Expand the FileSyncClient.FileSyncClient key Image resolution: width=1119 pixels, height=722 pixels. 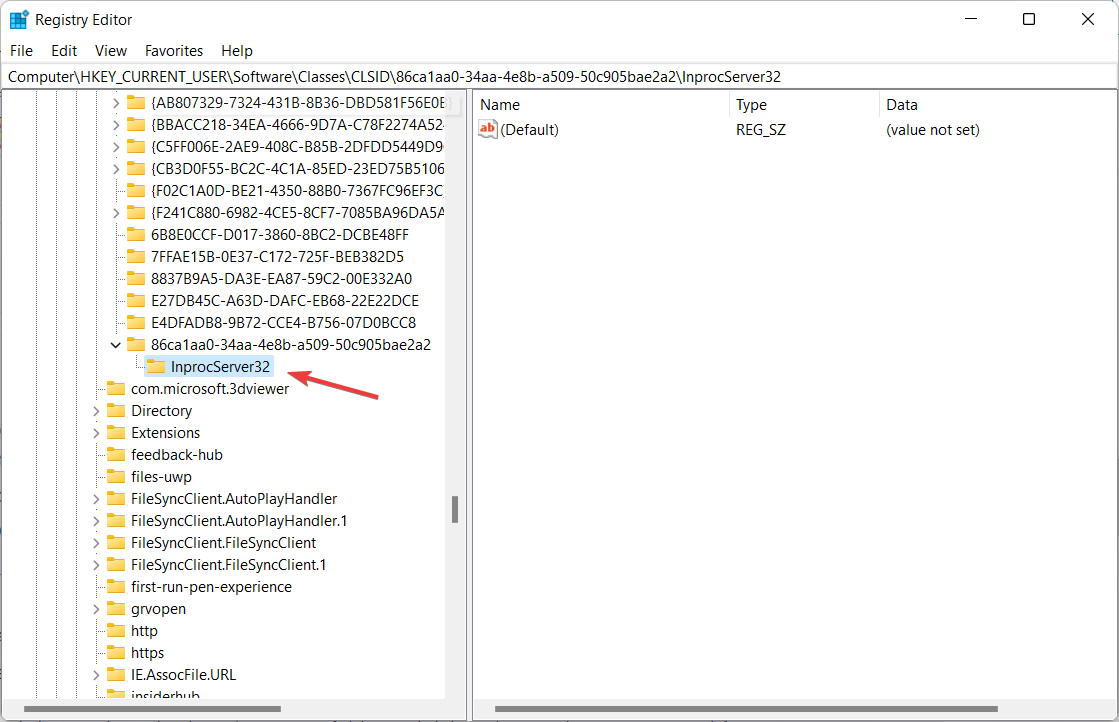click(x=96, y=544)
